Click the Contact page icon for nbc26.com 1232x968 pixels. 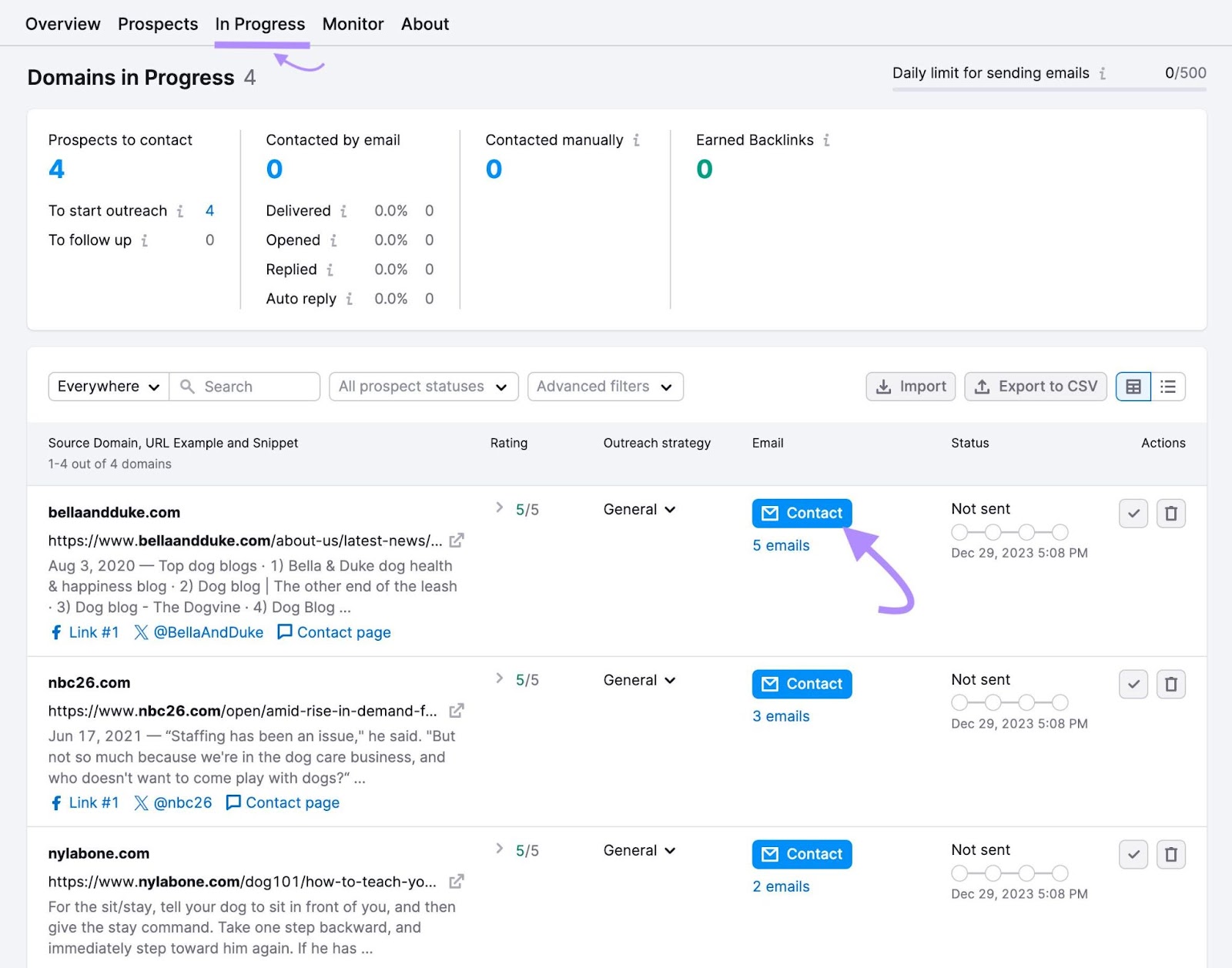pos(233,802)
